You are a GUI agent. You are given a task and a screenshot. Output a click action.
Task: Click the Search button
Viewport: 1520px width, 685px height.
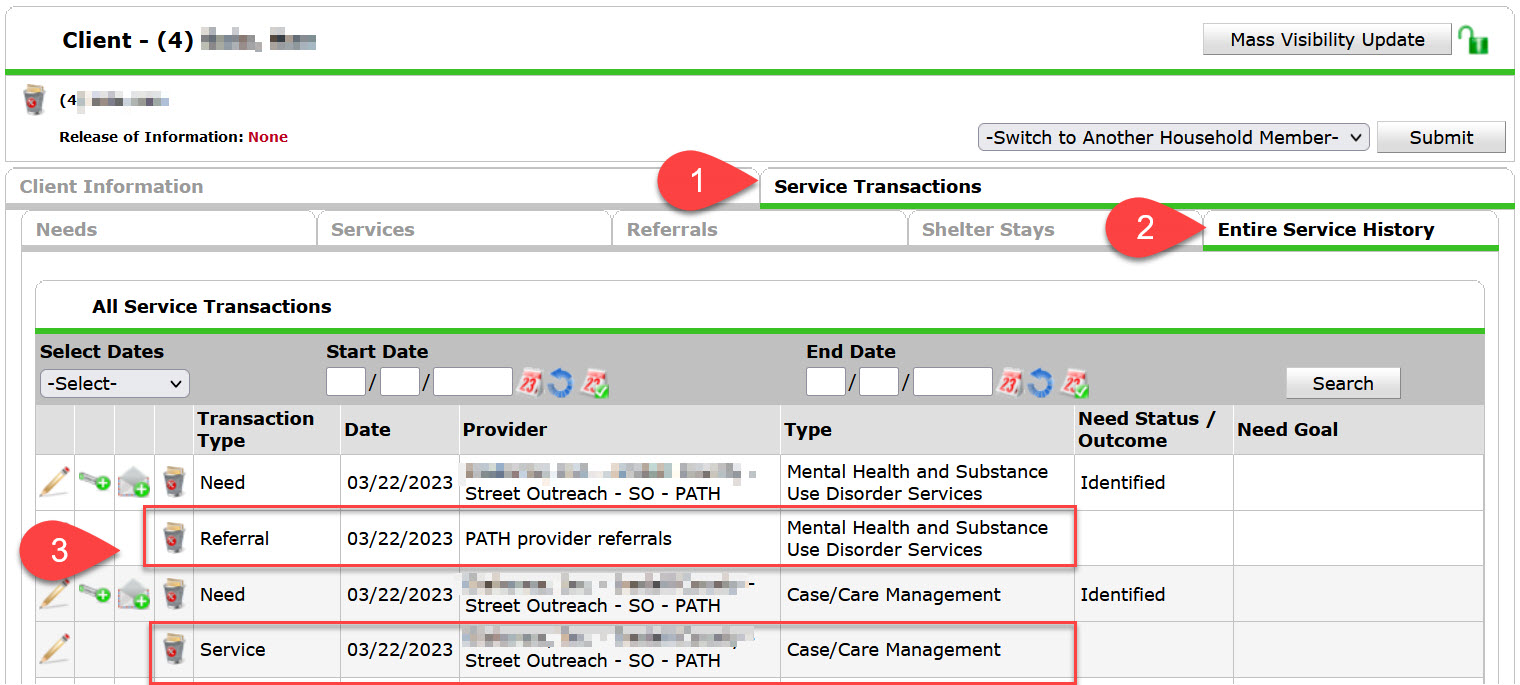(x=1343, y=383)
